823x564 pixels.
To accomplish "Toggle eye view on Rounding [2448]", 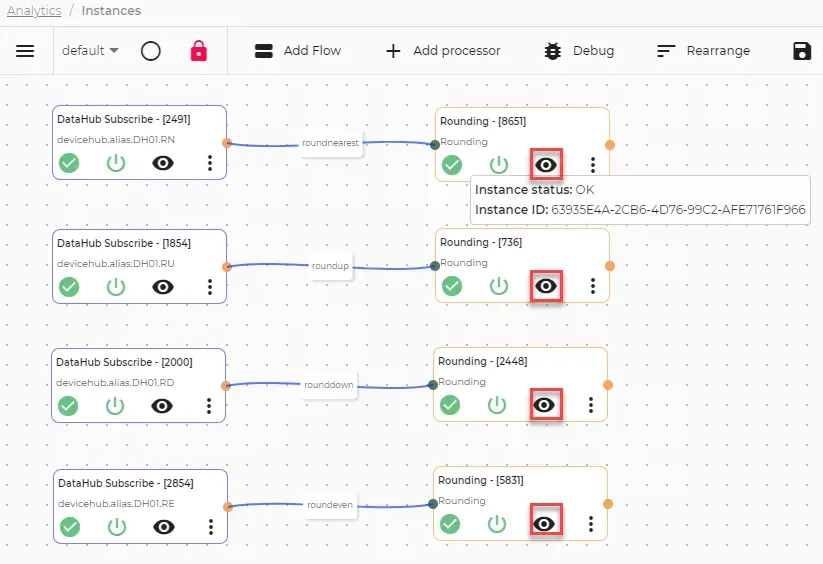I will point(544,405).
